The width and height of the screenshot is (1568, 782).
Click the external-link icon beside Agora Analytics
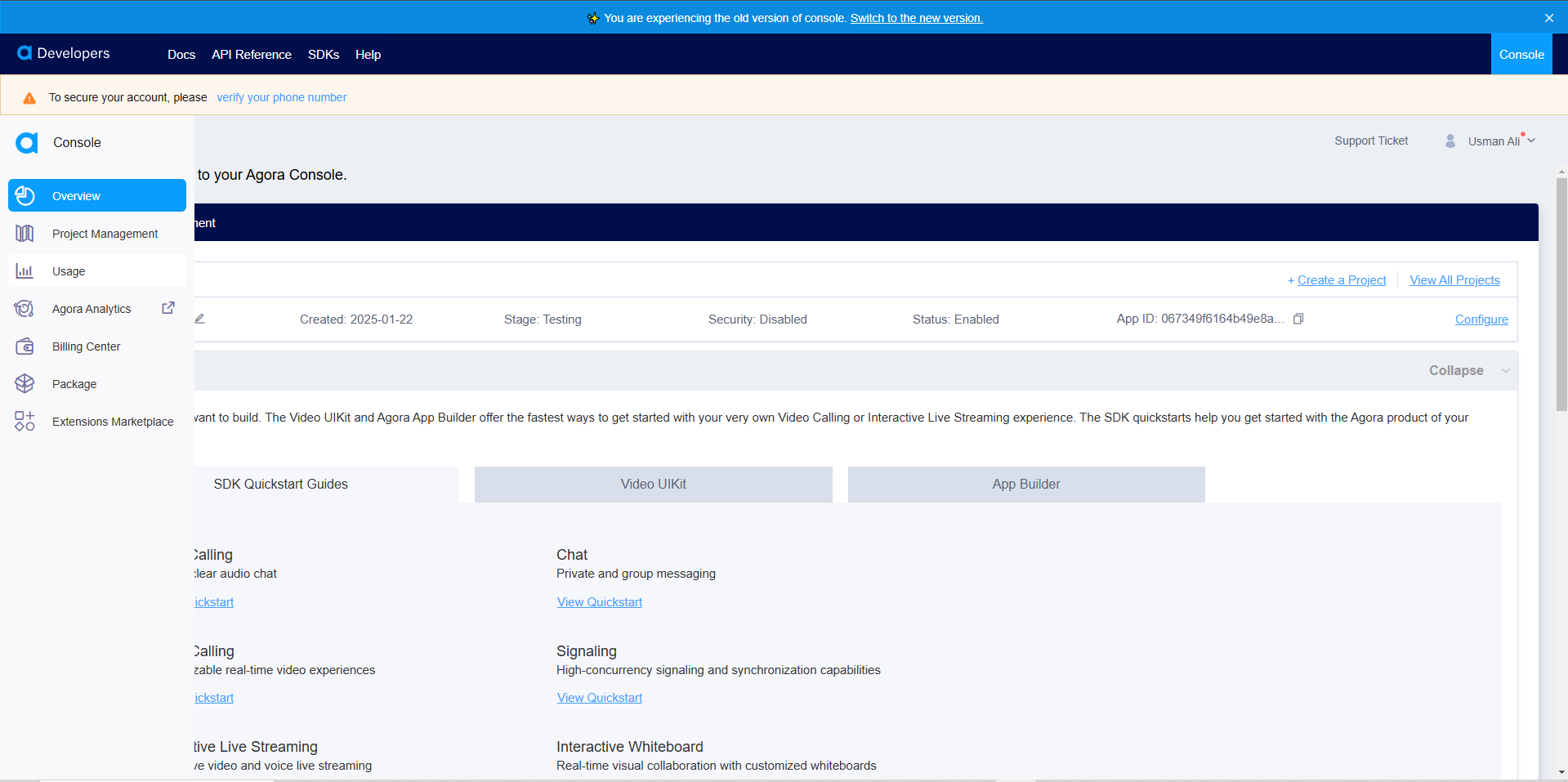point(168,307)
